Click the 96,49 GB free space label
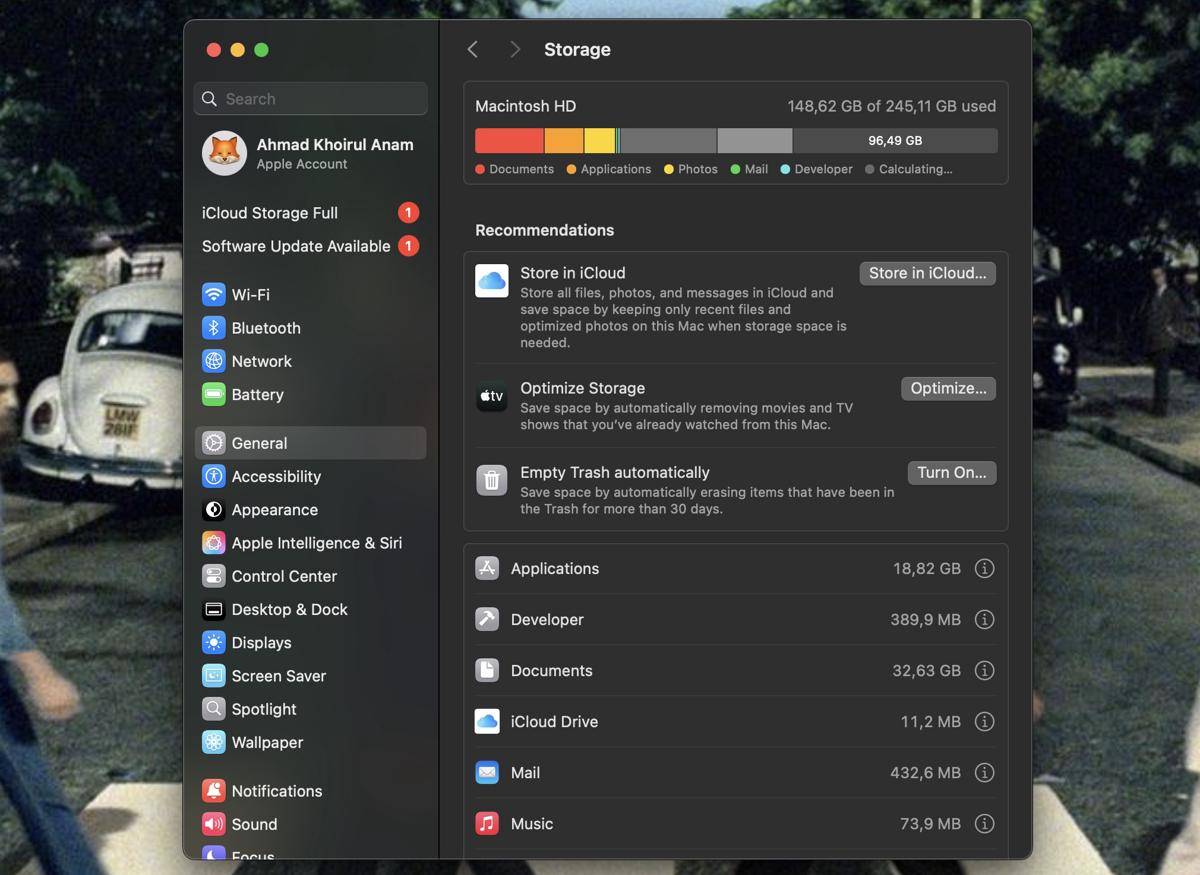 tap(895, 141)
